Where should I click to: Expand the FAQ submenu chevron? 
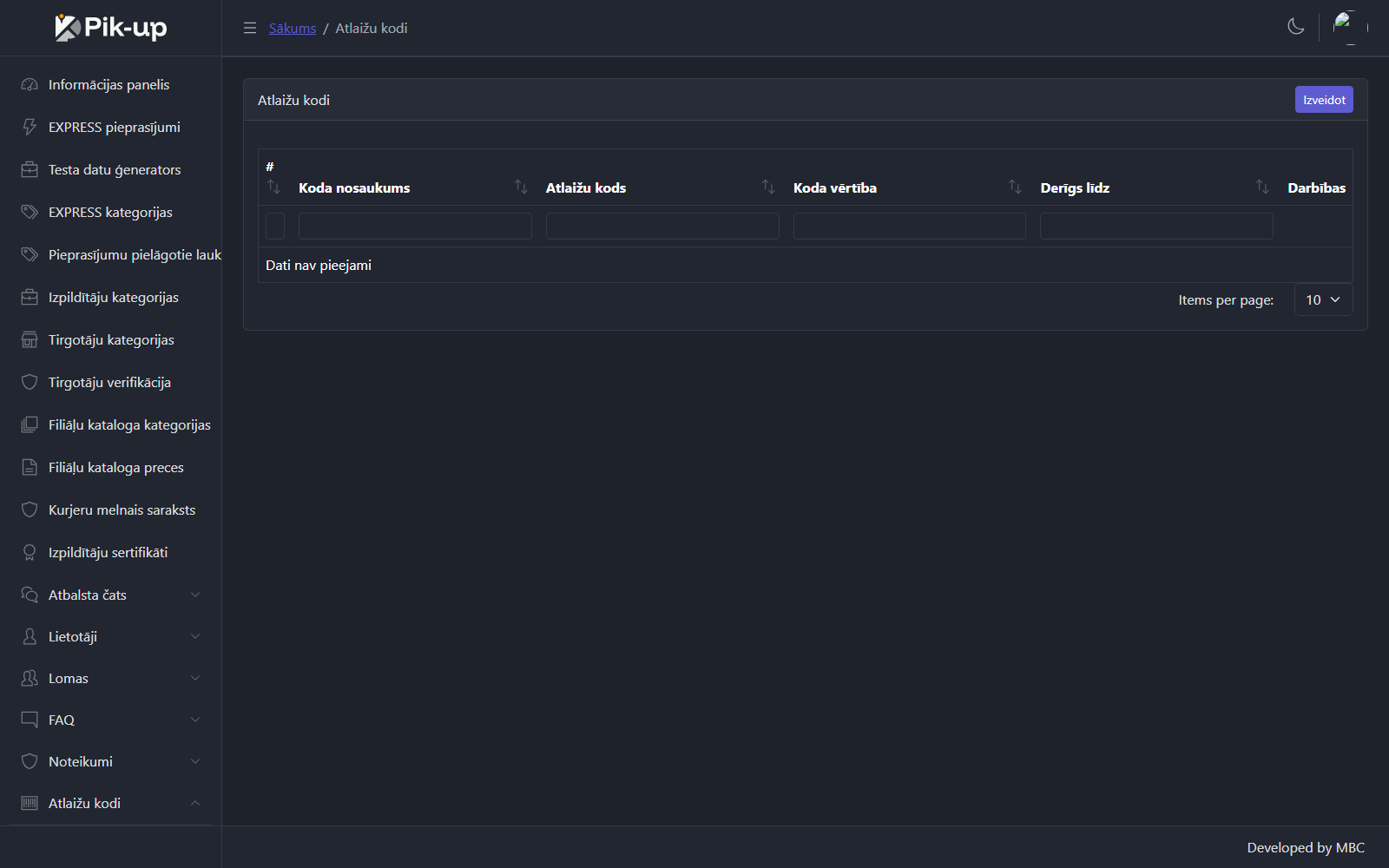(x=195, y=720)
